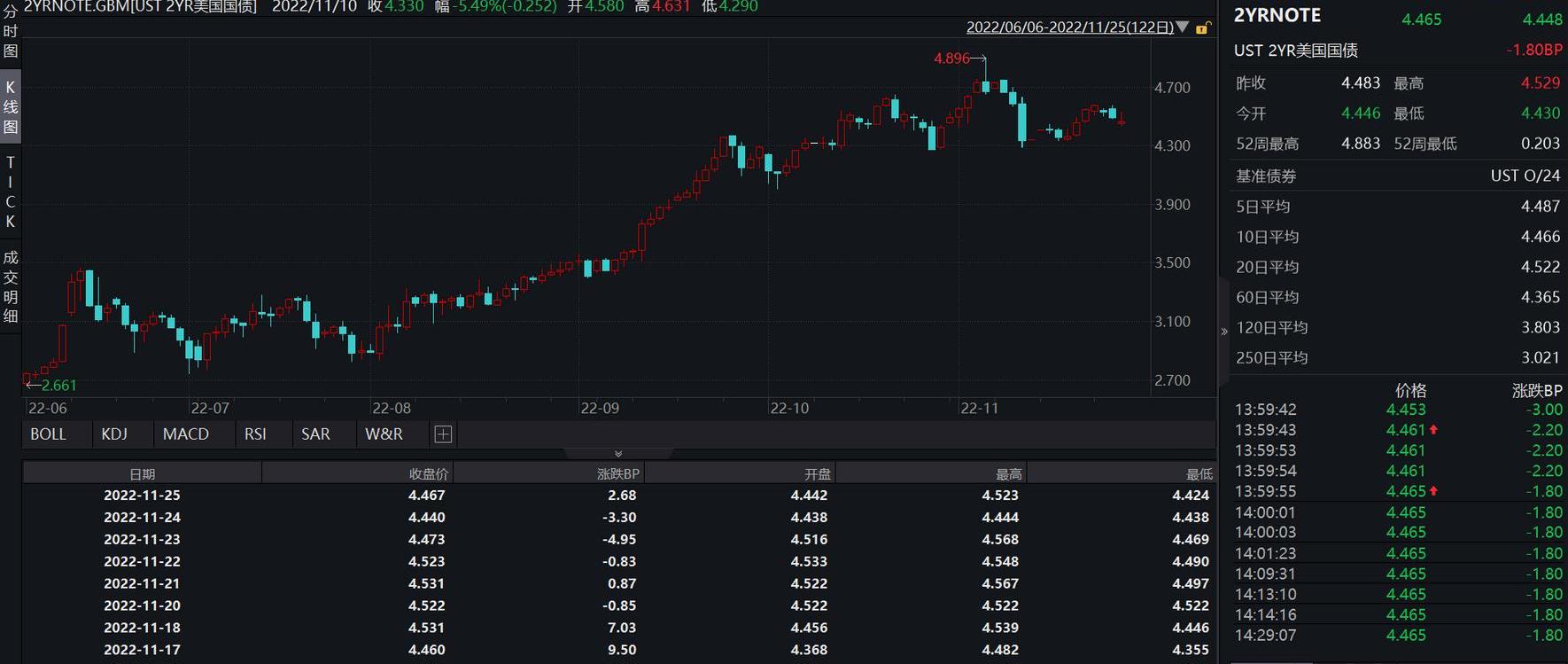Show the 成交明细 transaction details tab
This screenshot has width=1568, height=664.
click(x=11, y=286)
